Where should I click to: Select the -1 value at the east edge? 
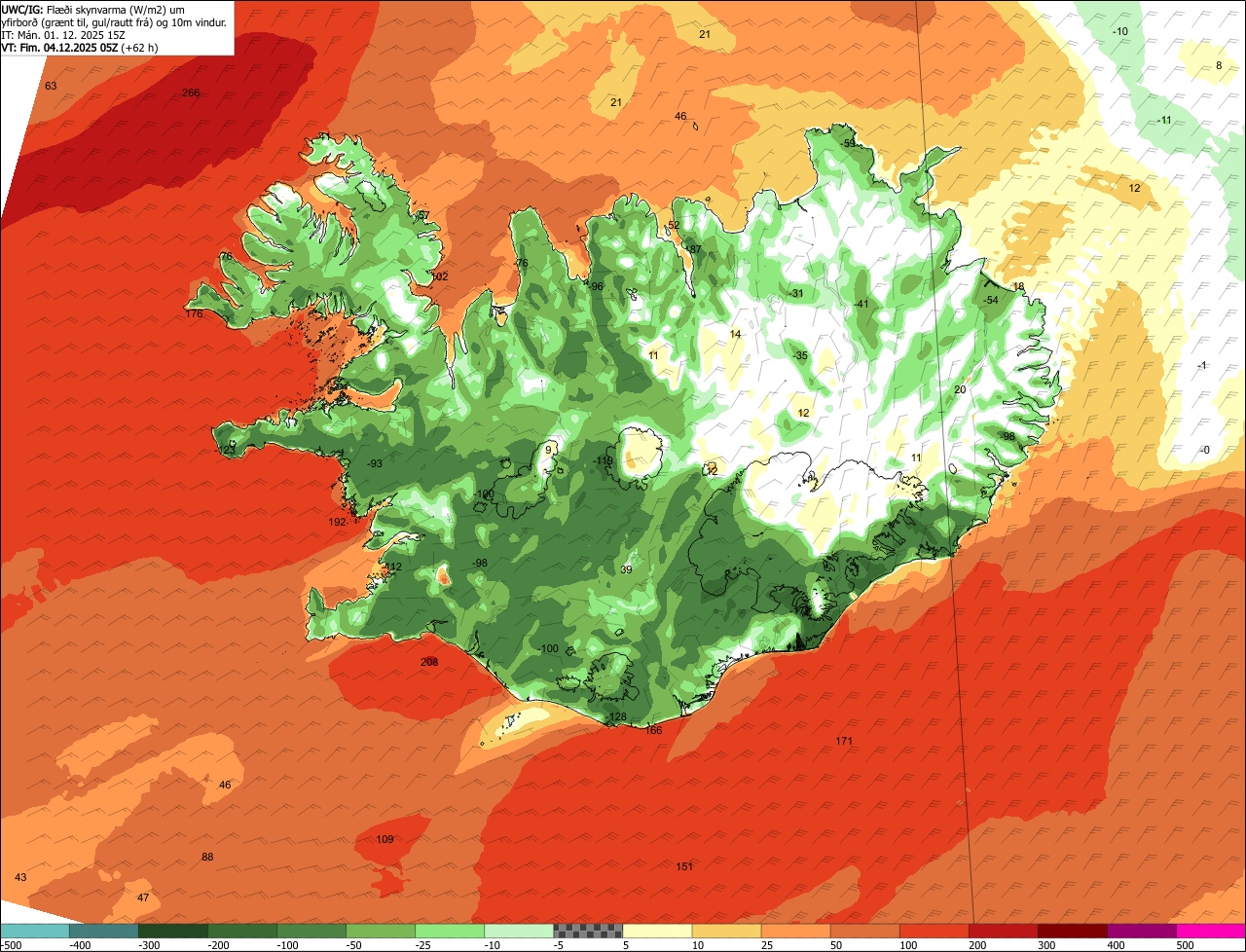[1203, 365]
